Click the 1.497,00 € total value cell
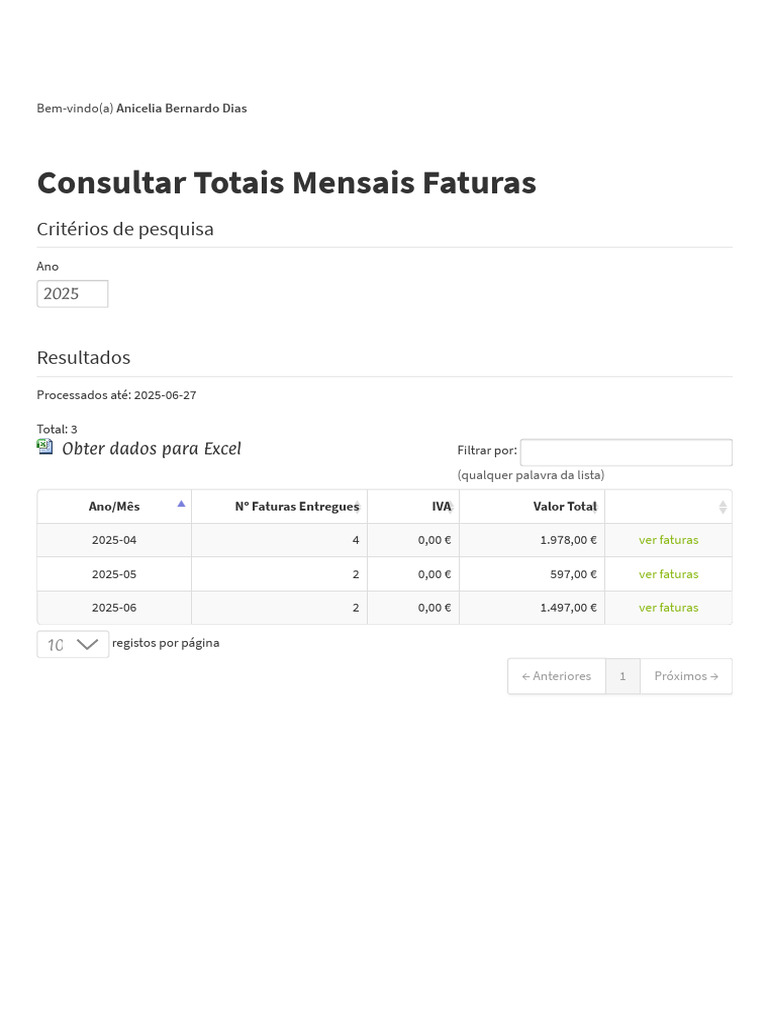Viewport: 768px width, 1024px height. click(568, 607)
